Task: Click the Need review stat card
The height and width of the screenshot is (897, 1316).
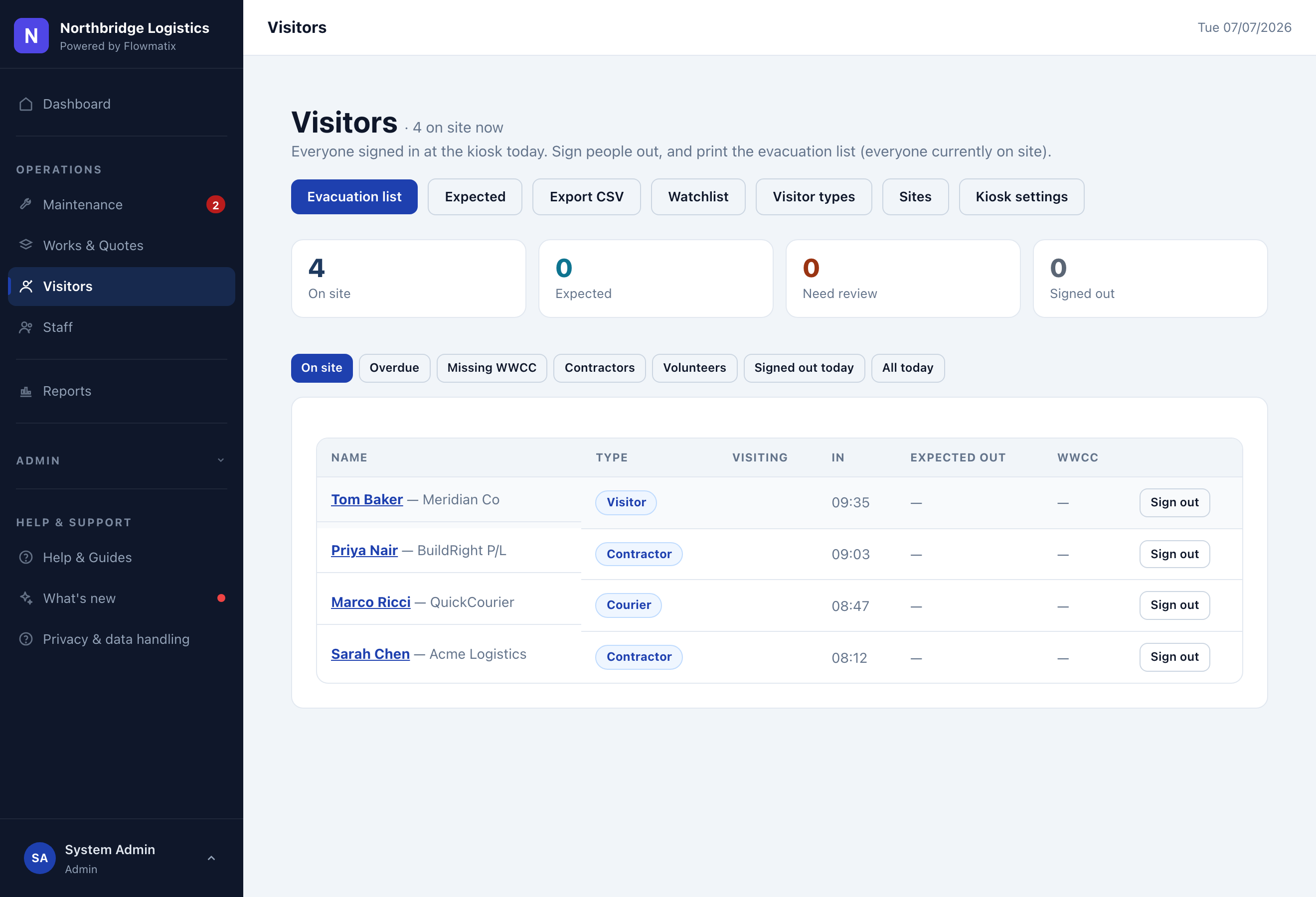Action: pyautogui.click(x=903, y=279)
